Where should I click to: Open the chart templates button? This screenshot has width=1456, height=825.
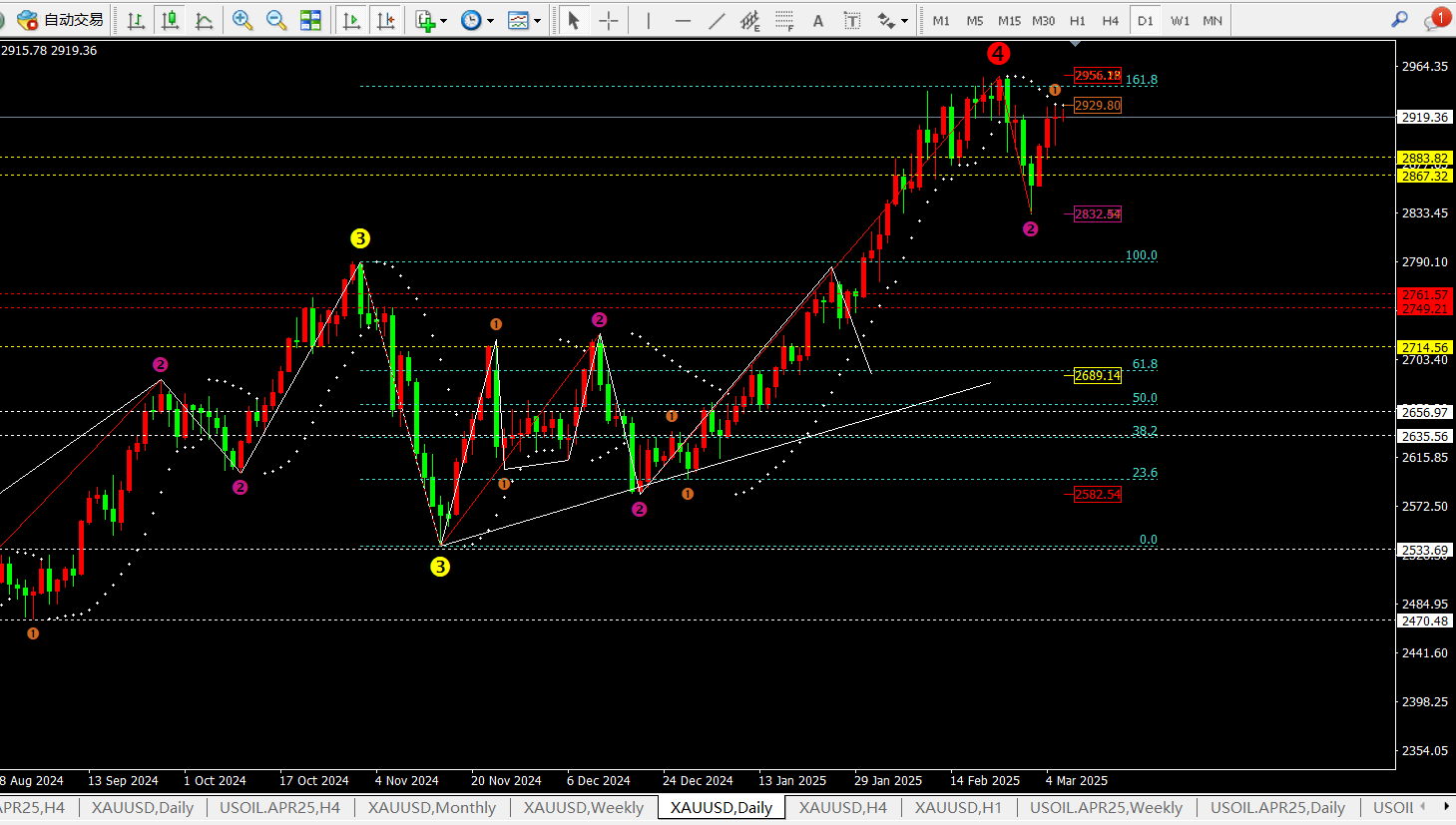[518, 20]
